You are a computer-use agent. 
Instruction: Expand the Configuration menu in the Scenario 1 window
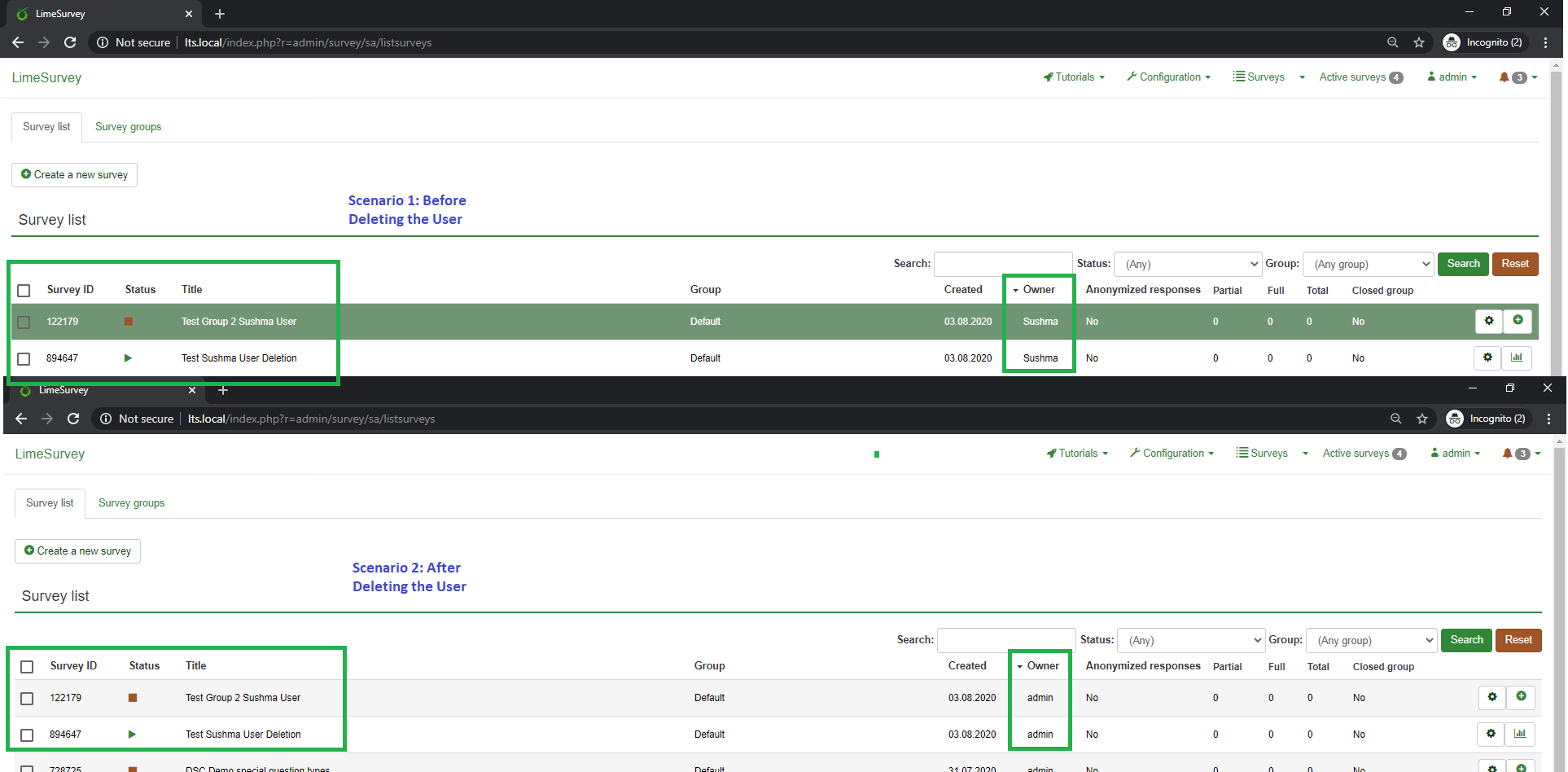click(x=1169, y=77)
